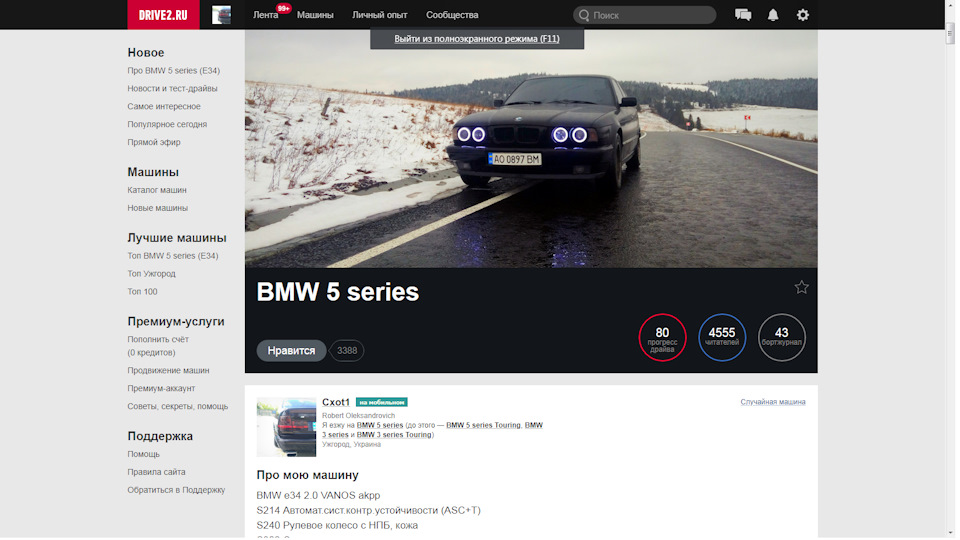The height and width of the screenshot is (540, 960).
Task: Open the Сообщества menu item
Action: [452, 15]
